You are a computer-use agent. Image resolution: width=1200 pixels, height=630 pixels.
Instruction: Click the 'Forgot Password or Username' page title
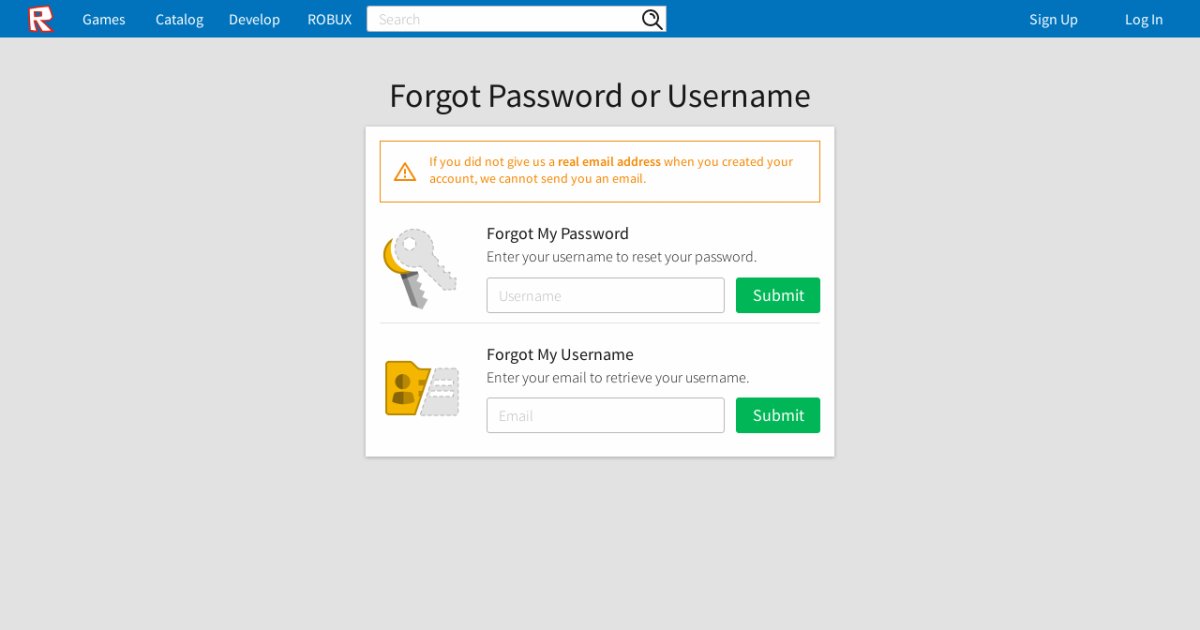click(599, 96)
